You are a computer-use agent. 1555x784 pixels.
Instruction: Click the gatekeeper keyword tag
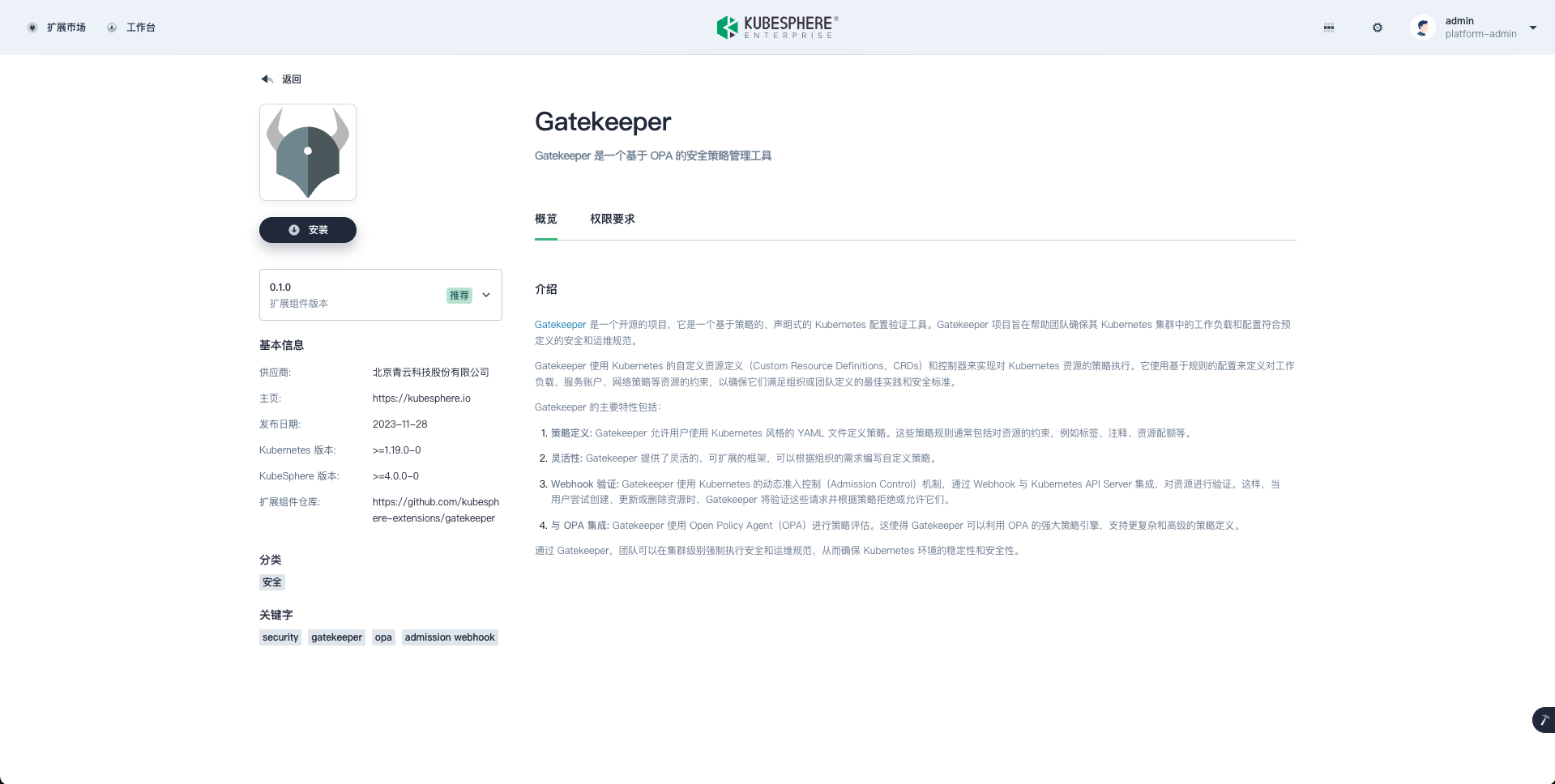[x=336, y=637]
